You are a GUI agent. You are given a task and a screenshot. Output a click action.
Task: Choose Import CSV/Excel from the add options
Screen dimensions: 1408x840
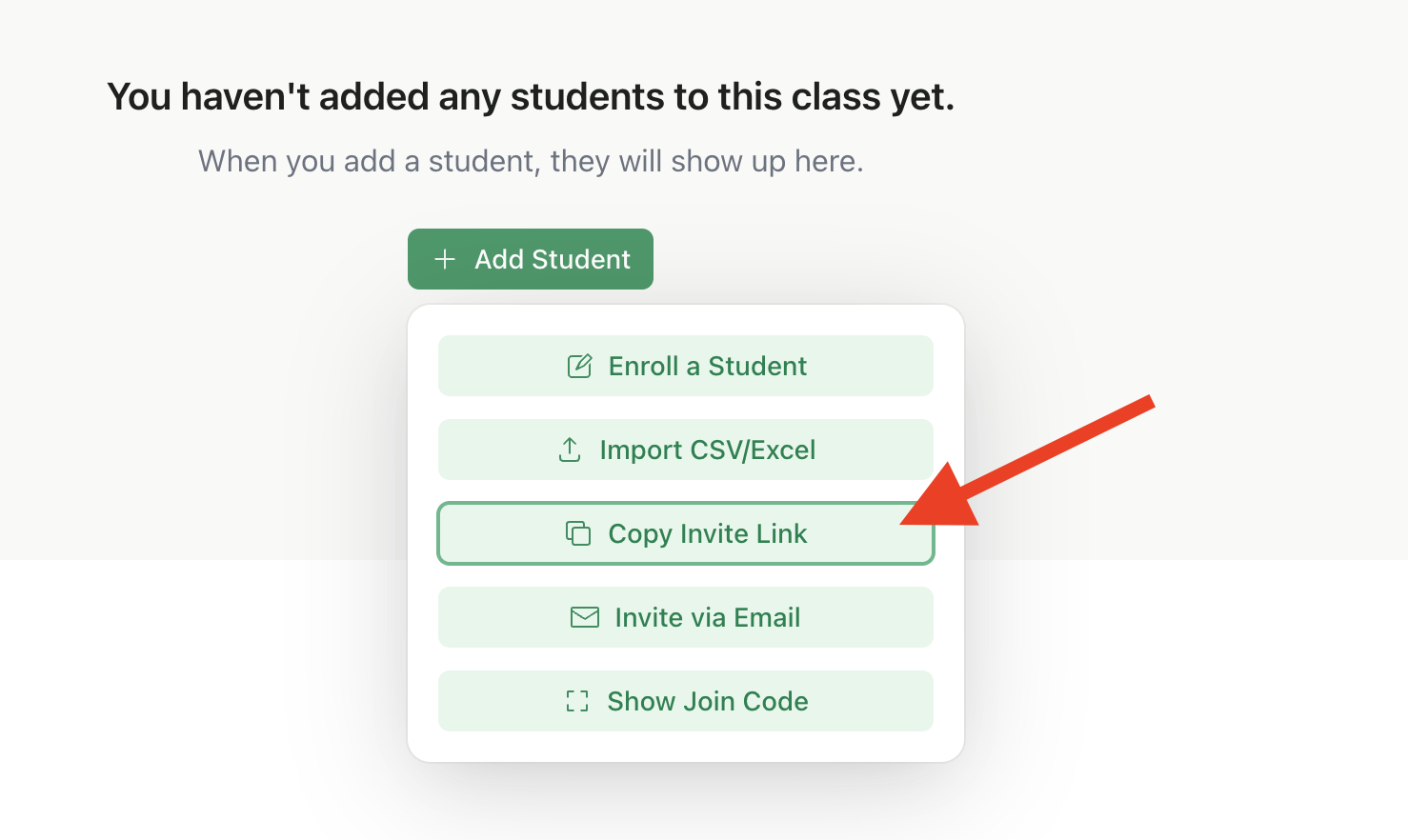click(x=686, y=450)
